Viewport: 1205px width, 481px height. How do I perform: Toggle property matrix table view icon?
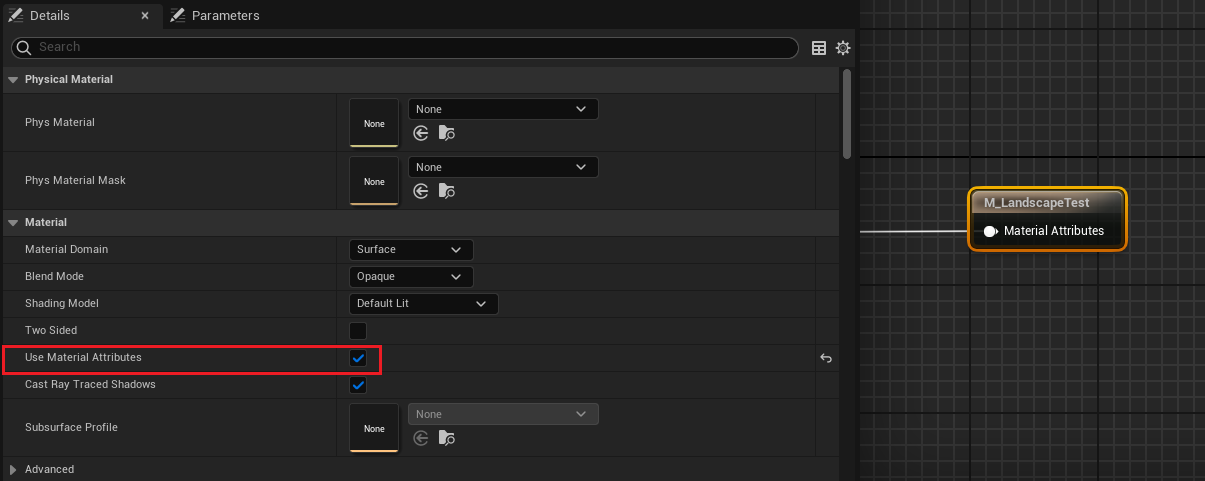(819, 48)
